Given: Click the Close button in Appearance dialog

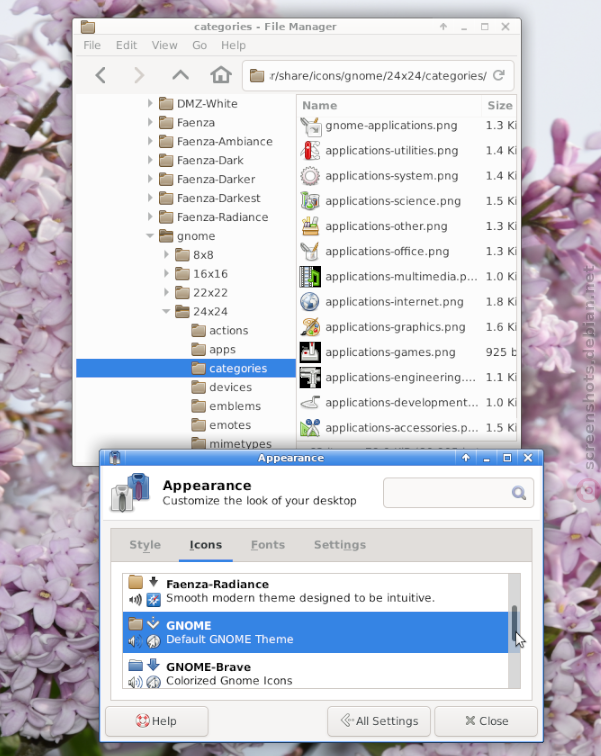Looking at the screenshot, I should [486, 721].
